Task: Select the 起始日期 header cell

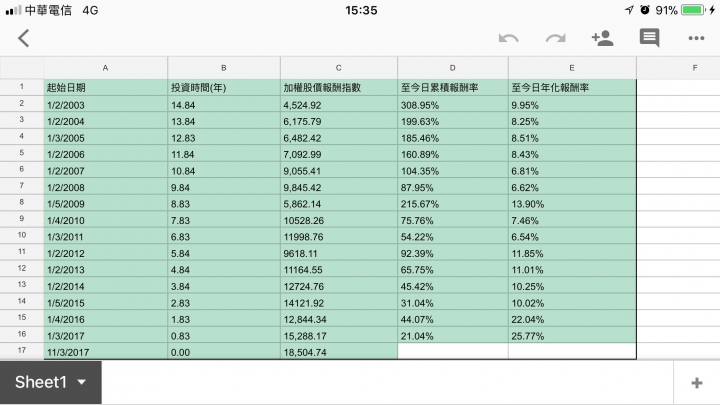Action: (x=106, y=88)
